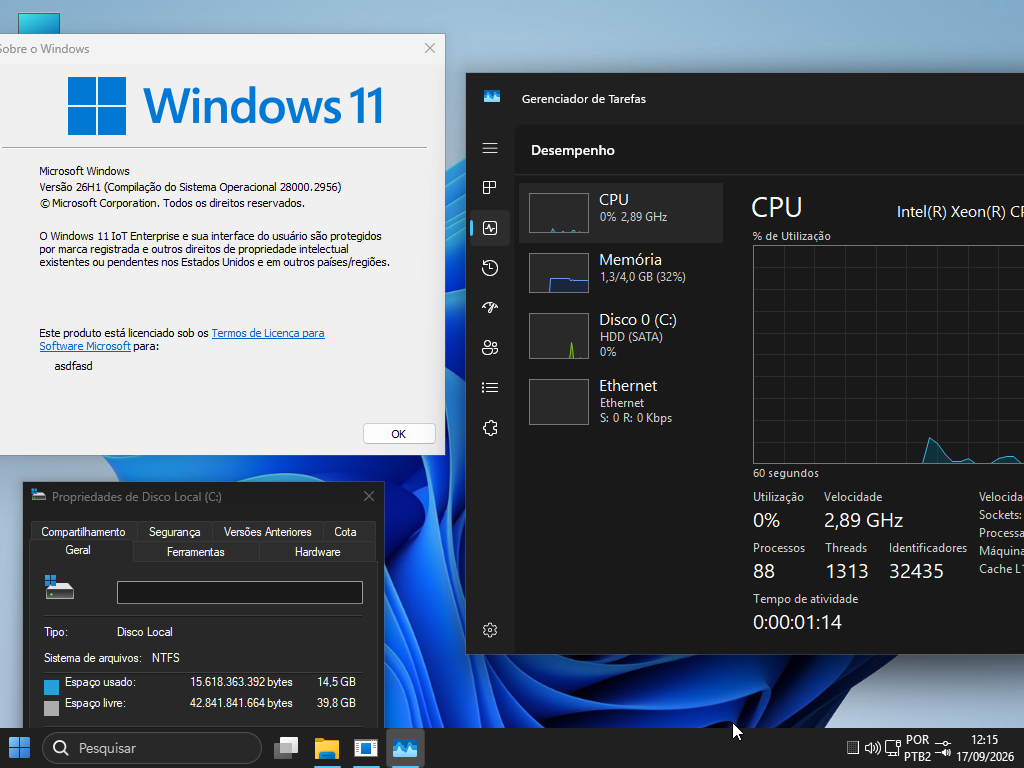Click accessibility tray icon beside language indicator

click(942, 748)
